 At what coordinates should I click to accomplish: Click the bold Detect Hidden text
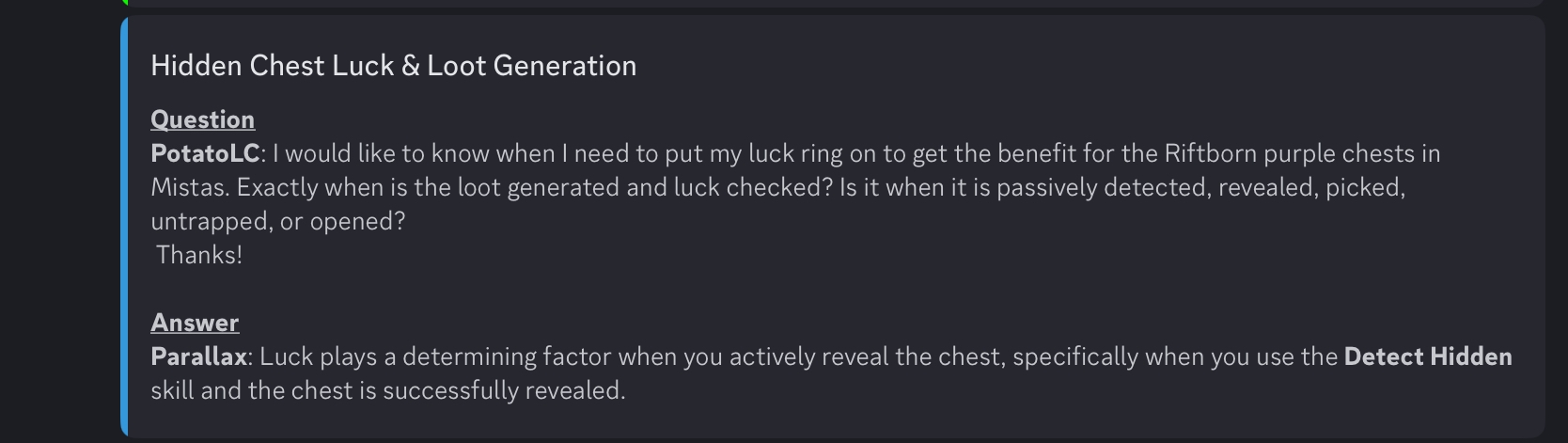click(1428, 356)
